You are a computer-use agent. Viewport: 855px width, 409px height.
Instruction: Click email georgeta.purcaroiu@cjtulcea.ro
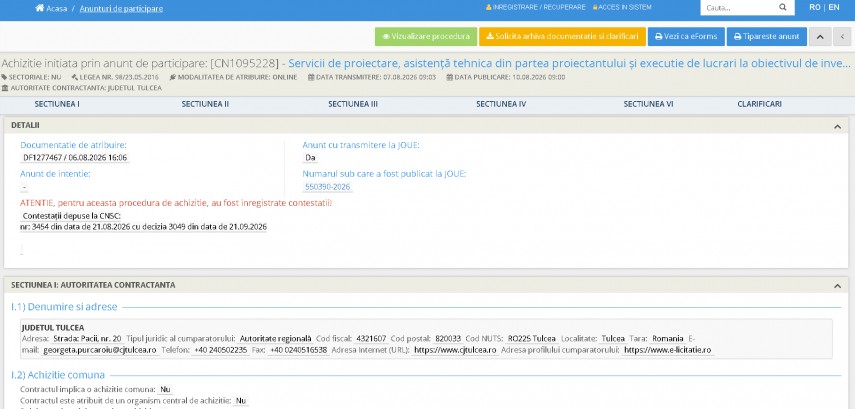100,350
